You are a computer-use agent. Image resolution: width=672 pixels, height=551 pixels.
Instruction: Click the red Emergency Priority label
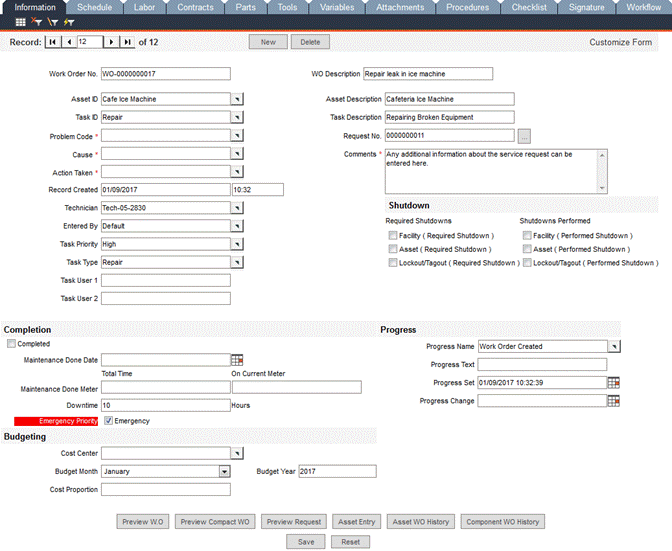point(51,421)
